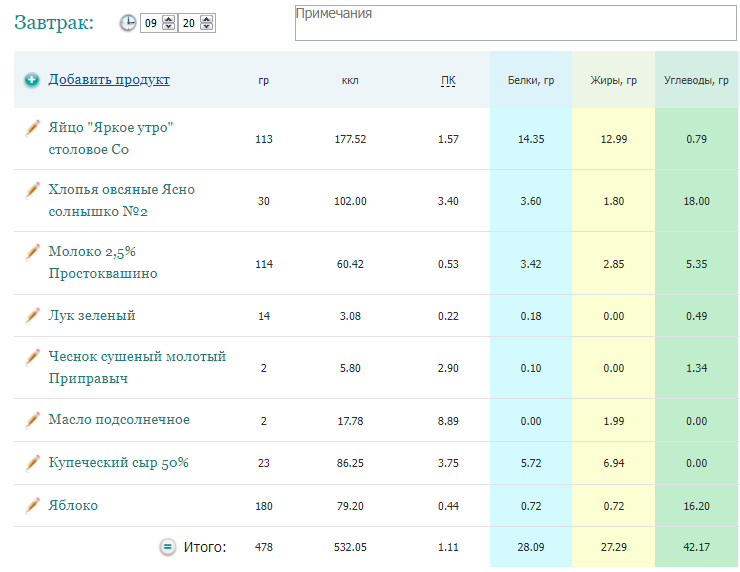740x572 pixels.
Task: Click the Итого label
Action: 205,547
